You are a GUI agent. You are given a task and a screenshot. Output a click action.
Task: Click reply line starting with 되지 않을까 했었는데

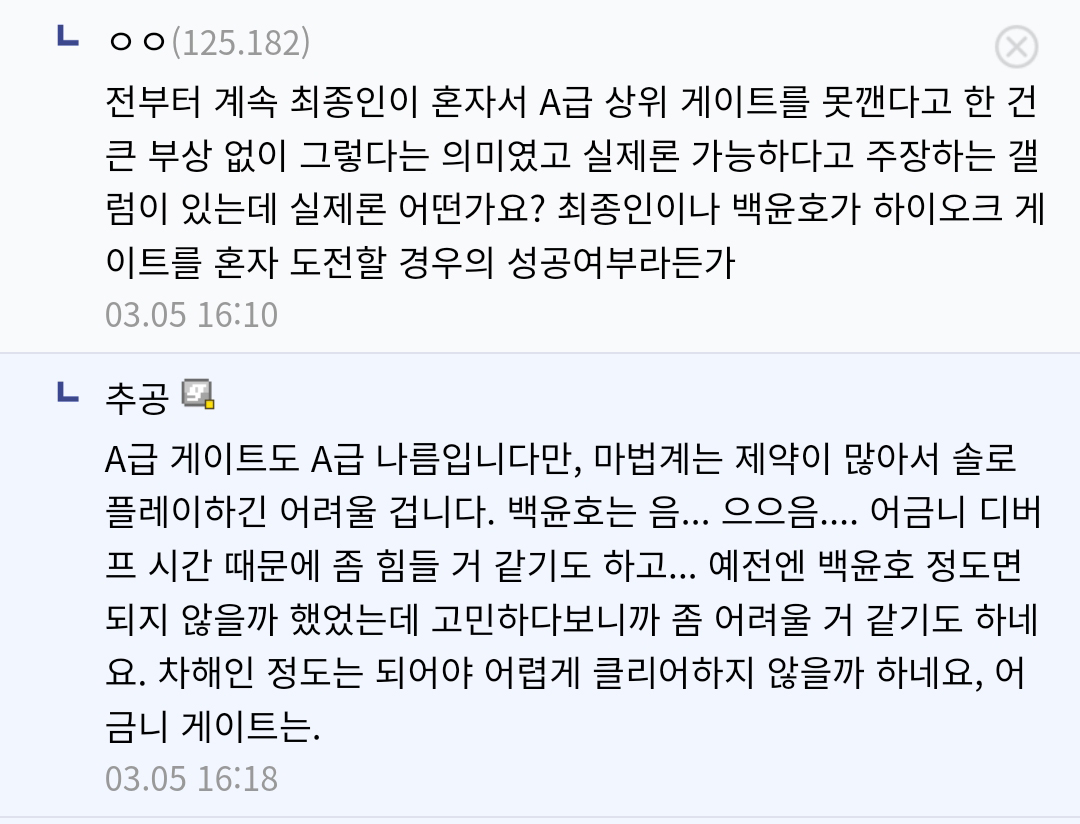(x=572, y=621)
